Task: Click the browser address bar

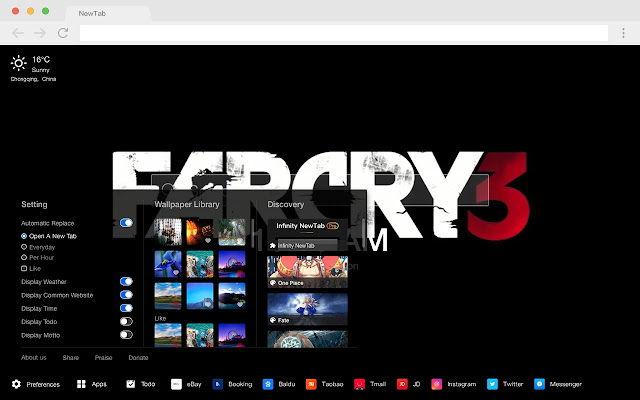Action: pos(344,33)
